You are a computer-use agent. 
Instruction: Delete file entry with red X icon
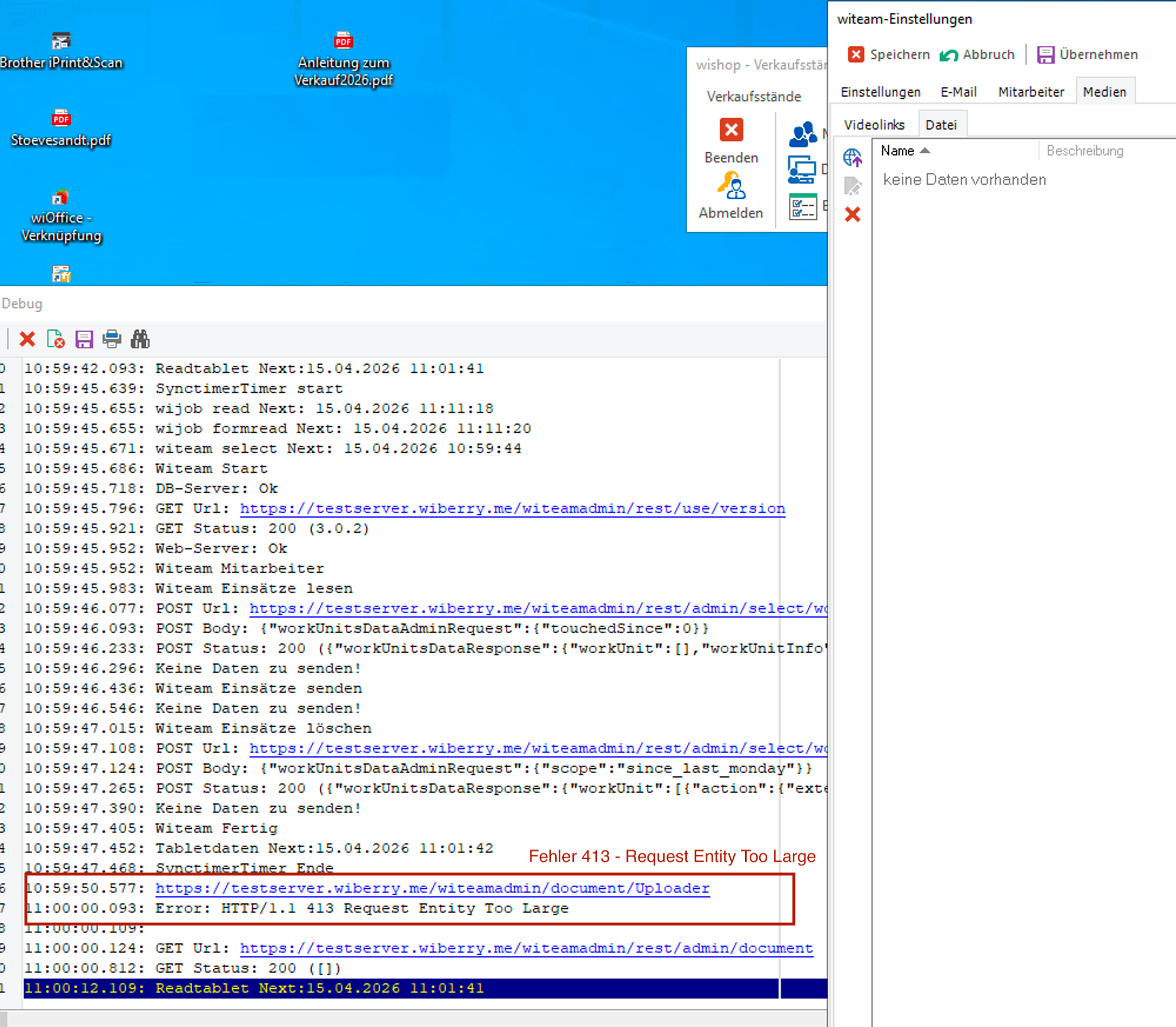(x=852, y=214)
